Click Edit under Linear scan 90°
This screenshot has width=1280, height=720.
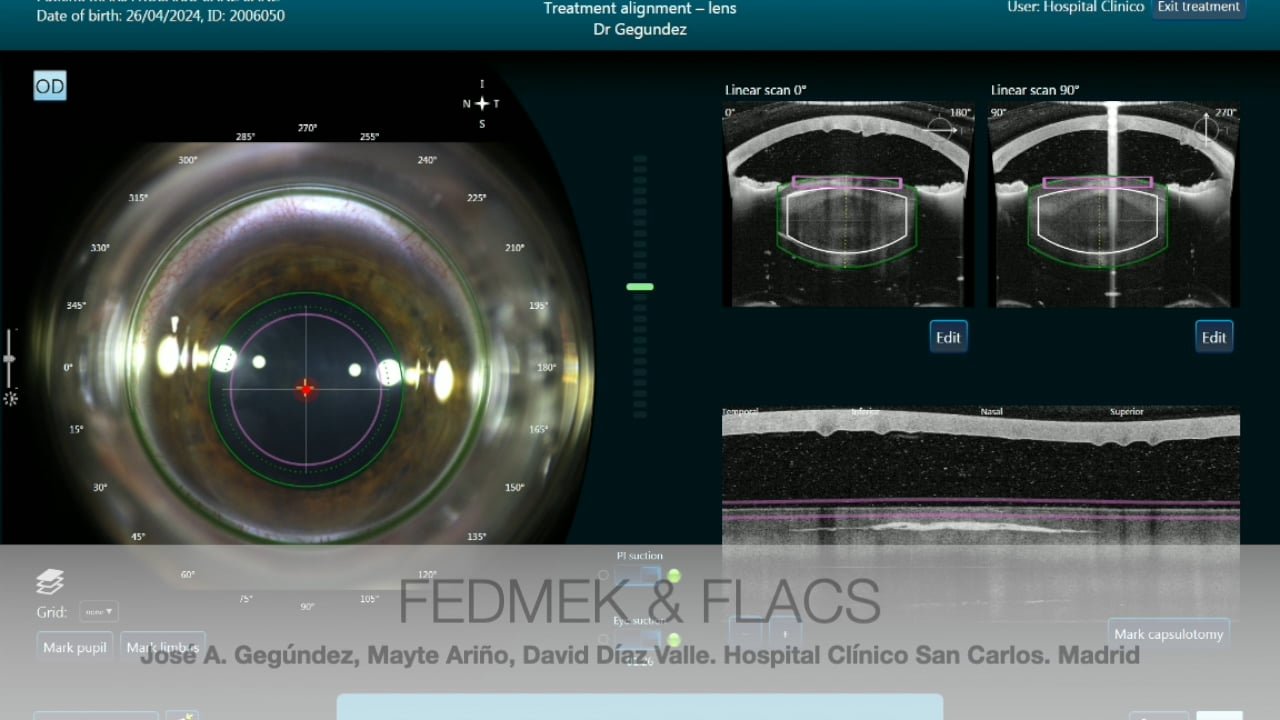(1214, 337)
